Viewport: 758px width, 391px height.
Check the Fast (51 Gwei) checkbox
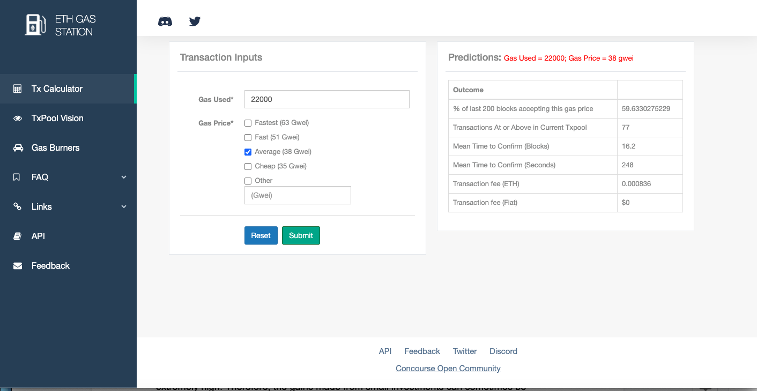(x=248, y=137)
